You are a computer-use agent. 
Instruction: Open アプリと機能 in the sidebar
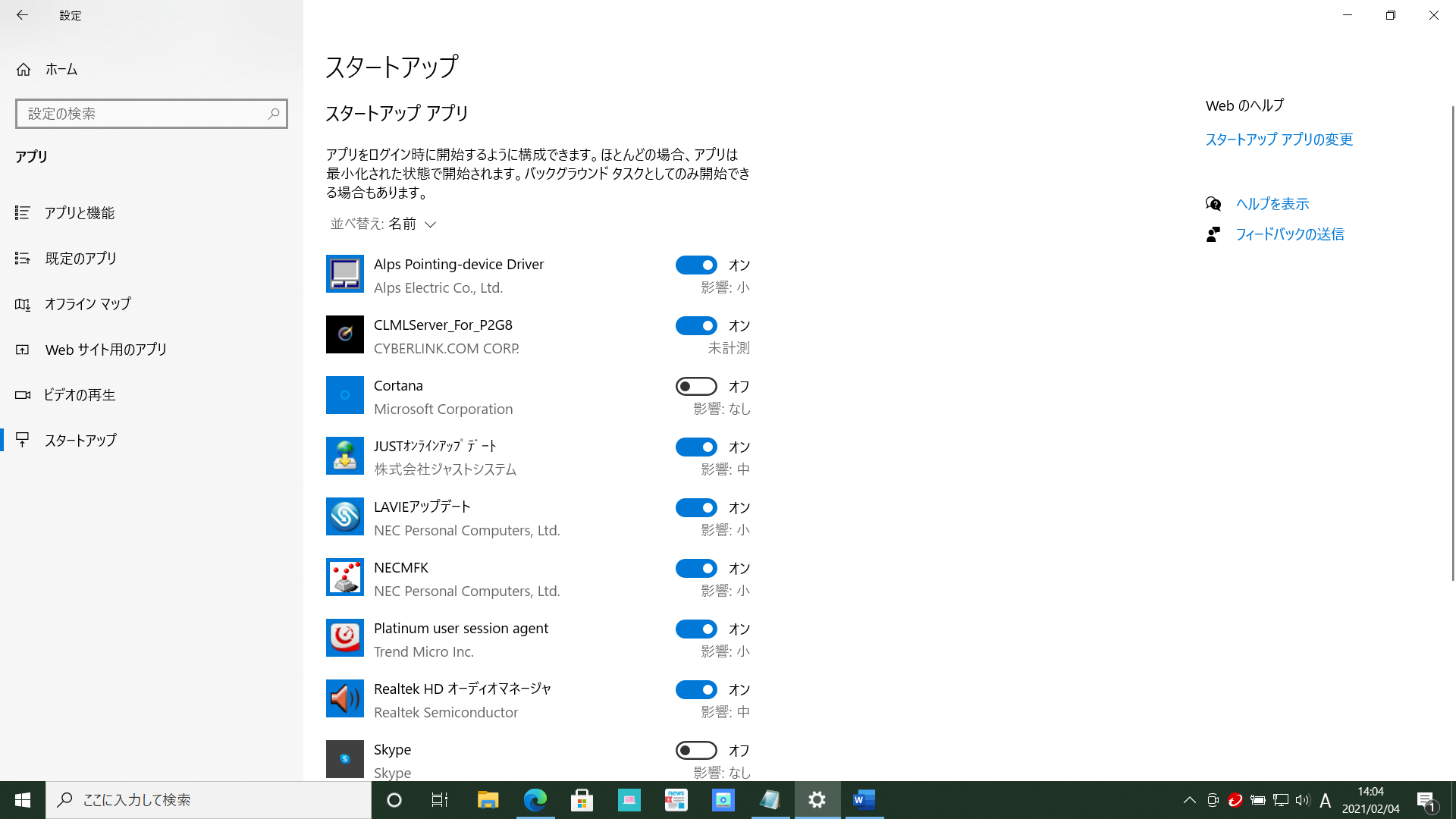pyautogui.click(x=79, y=213)
